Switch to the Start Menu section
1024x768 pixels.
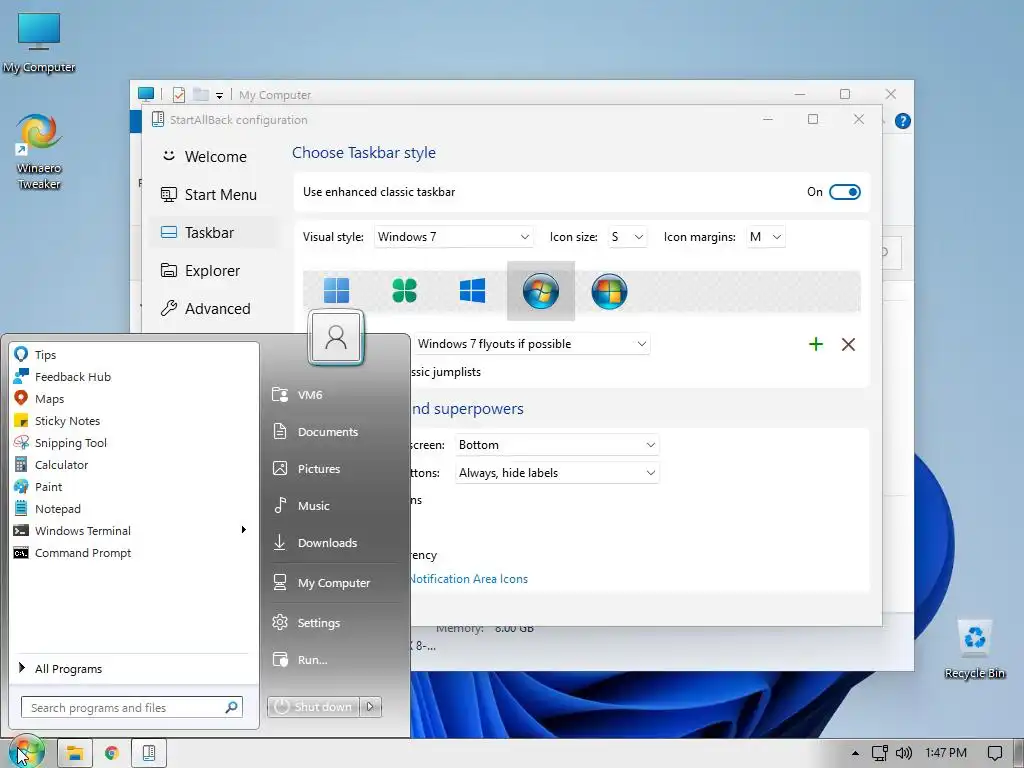[212, 195]
